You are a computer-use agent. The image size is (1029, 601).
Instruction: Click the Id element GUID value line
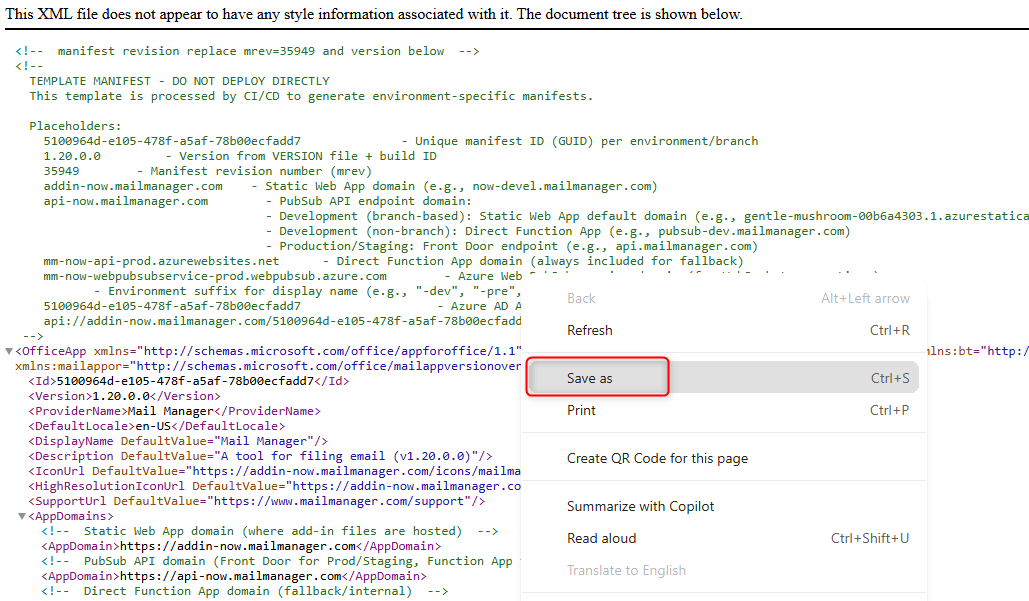[x=189, y=381]
